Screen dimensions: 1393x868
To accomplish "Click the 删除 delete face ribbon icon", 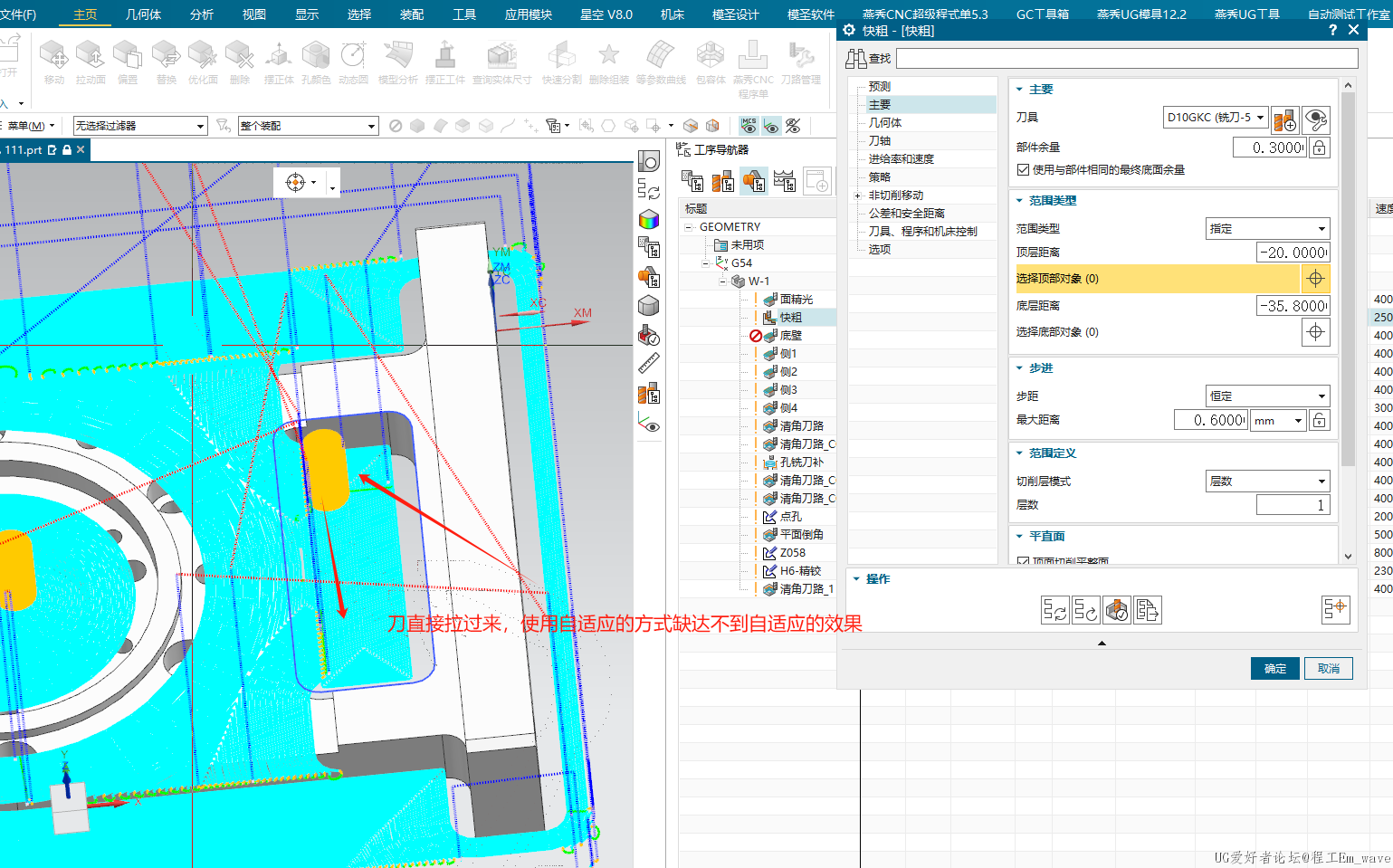I will pos(240,62).
